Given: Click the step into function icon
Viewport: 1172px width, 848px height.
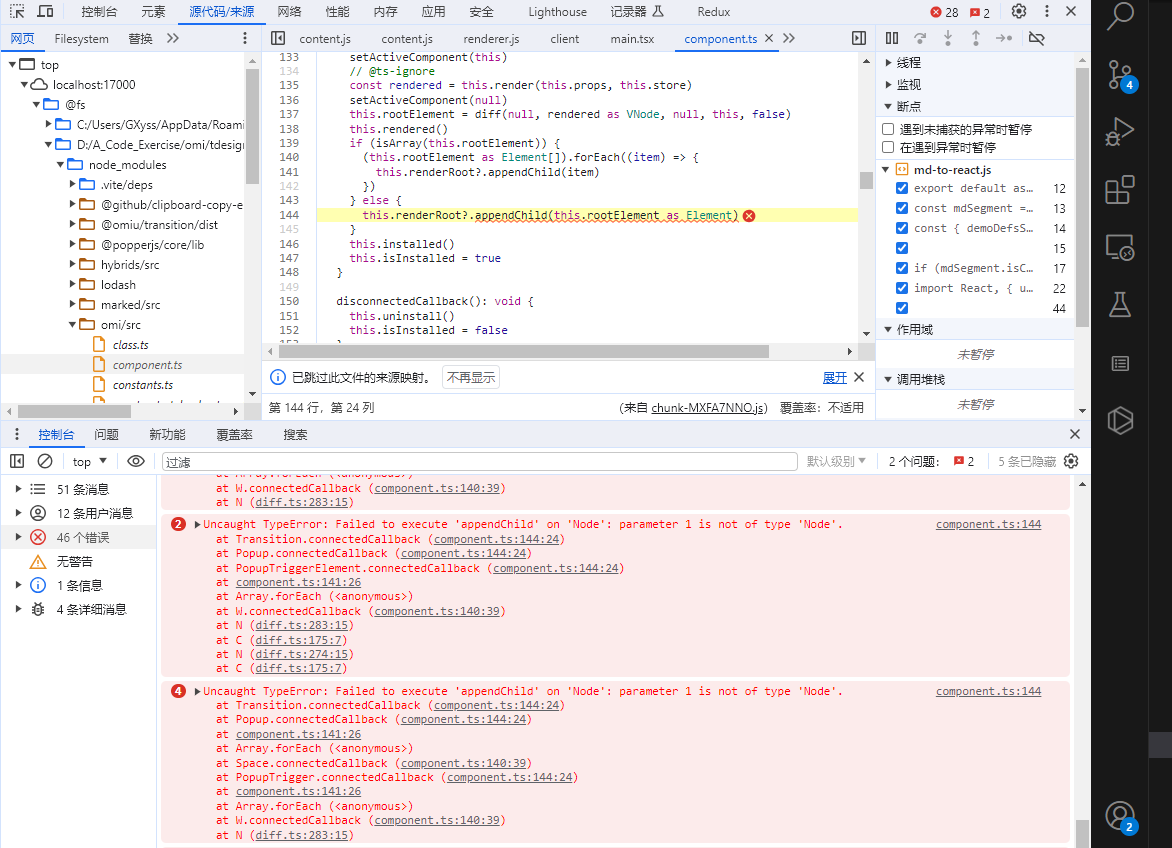Looking at the screenshot, I should (948, 38).
